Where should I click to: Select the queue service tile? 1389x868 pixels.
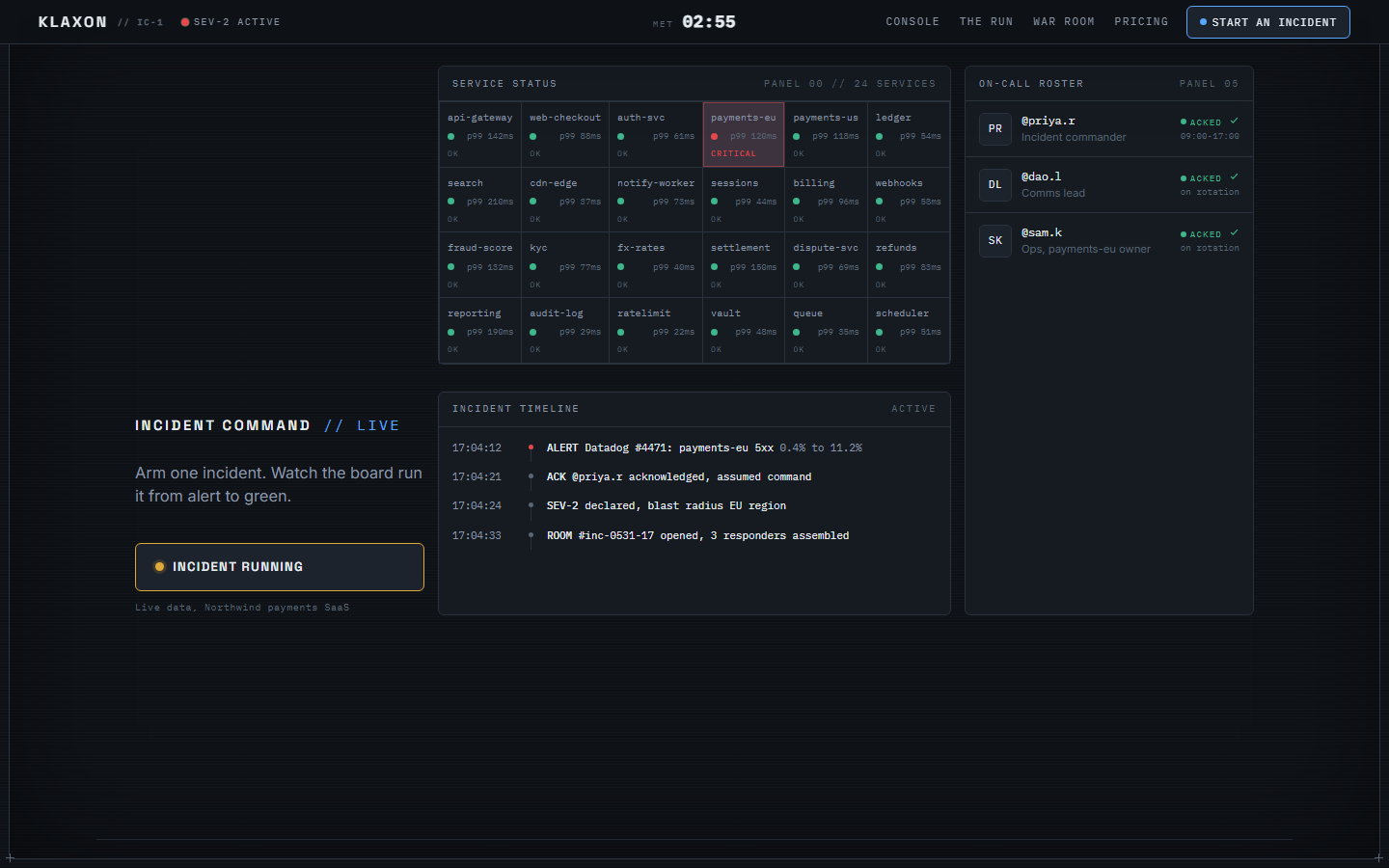[826, 330]
